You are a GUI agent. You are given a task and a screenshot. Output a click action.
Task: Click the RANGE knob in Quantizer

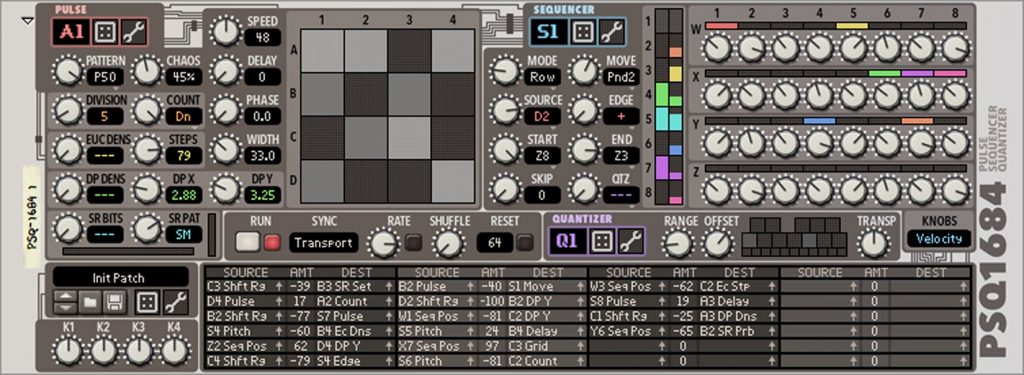point(679,244)
